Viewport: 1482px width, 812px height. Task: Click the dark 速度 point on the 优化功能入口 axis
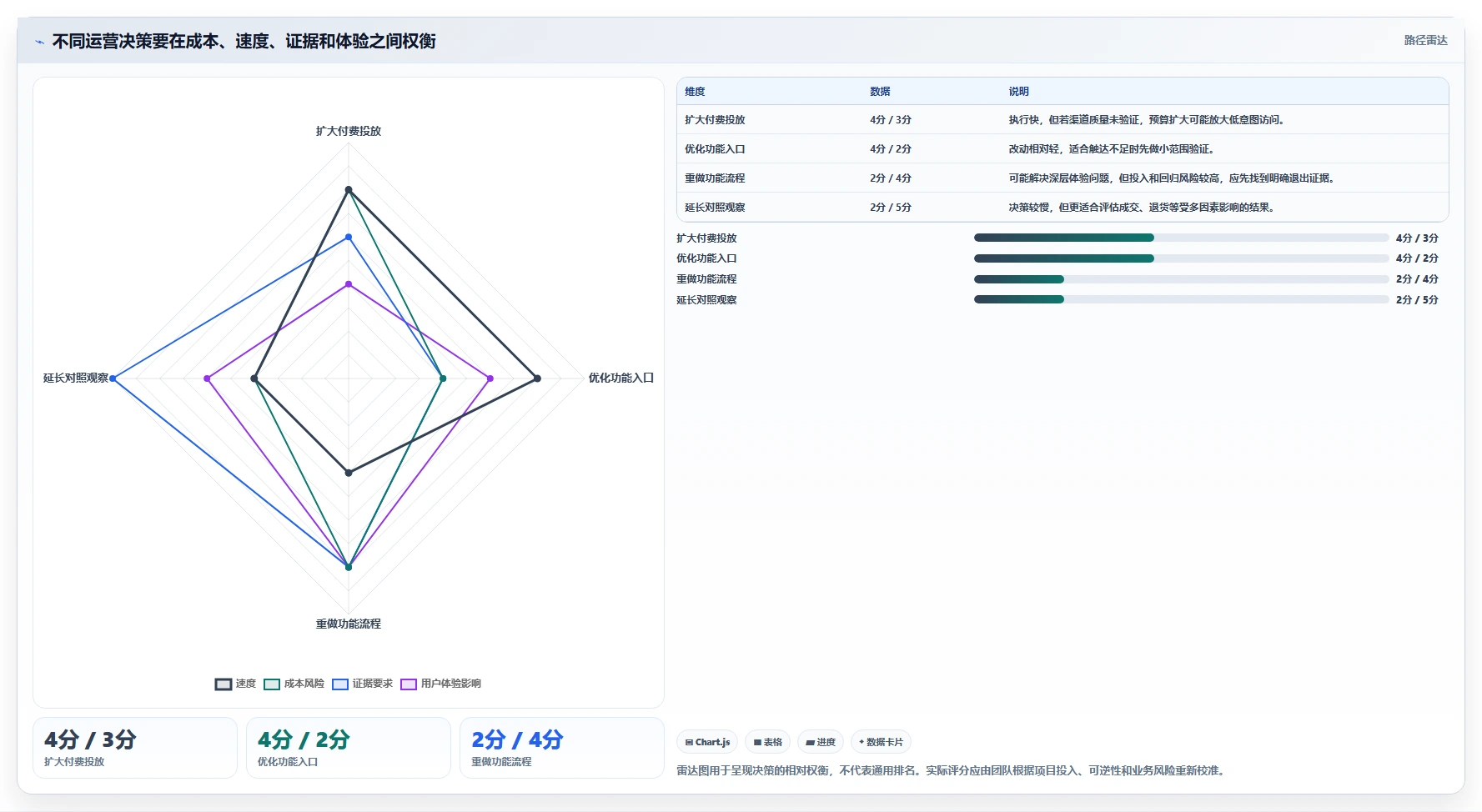pos(537,378)
